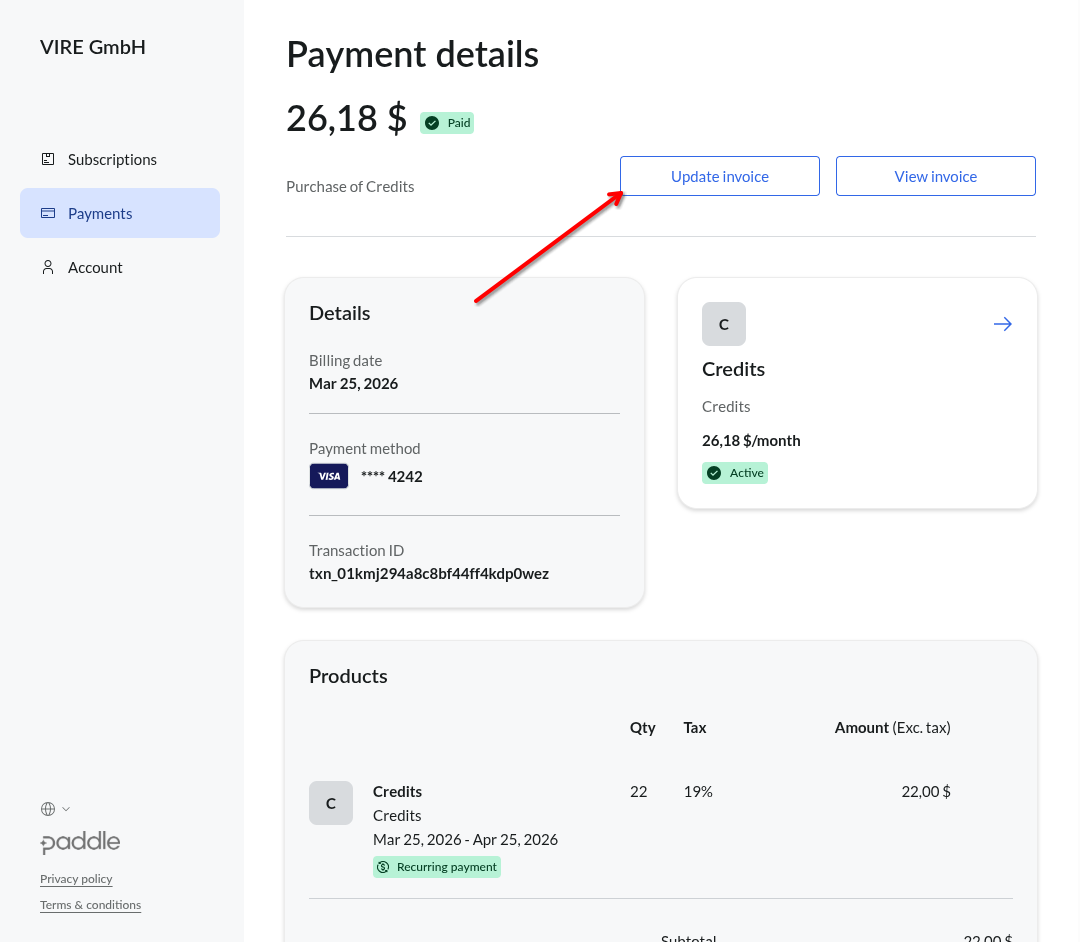Open the Privacy policy link

coord(76,878)
